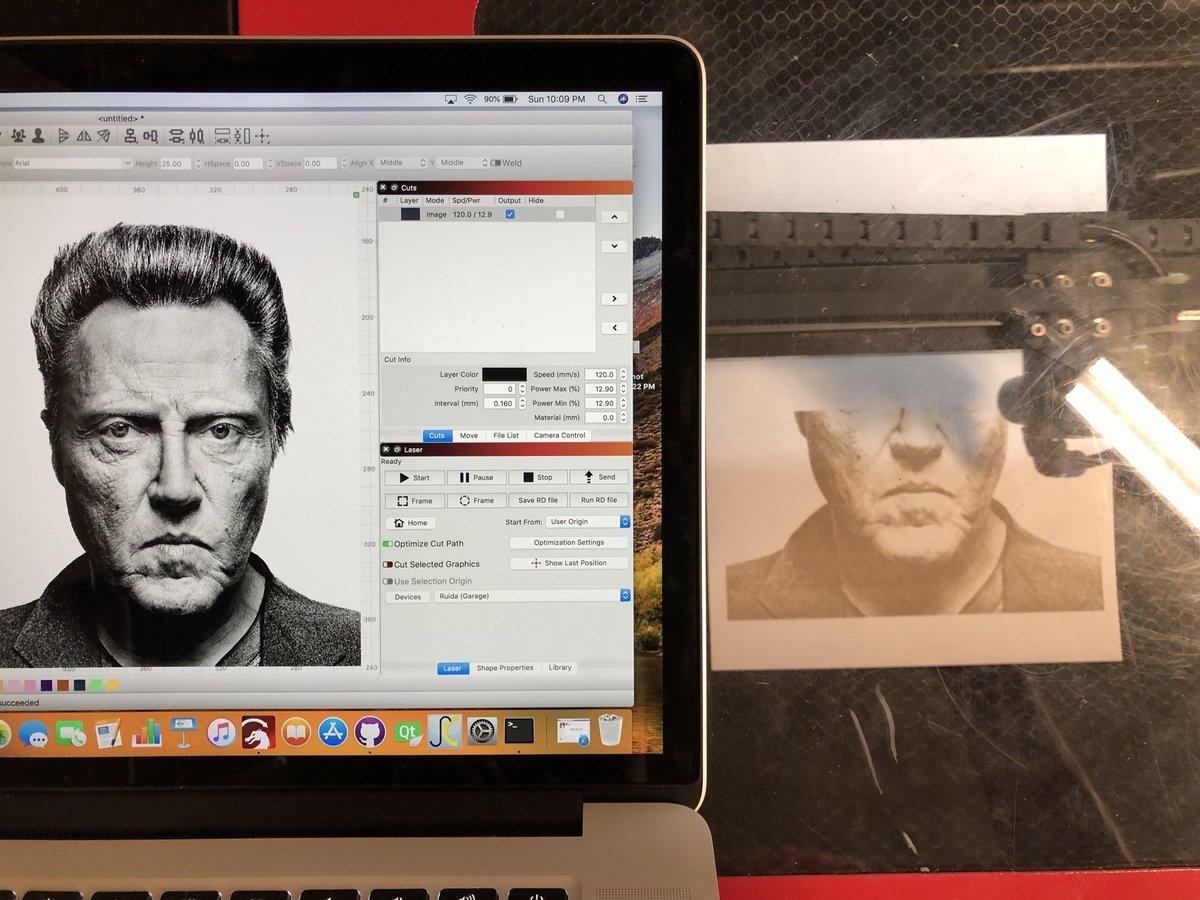Viewport: 1200px width, 900px height.
Task: Open the Align X Middle dropdown
Action: point(402,163)
